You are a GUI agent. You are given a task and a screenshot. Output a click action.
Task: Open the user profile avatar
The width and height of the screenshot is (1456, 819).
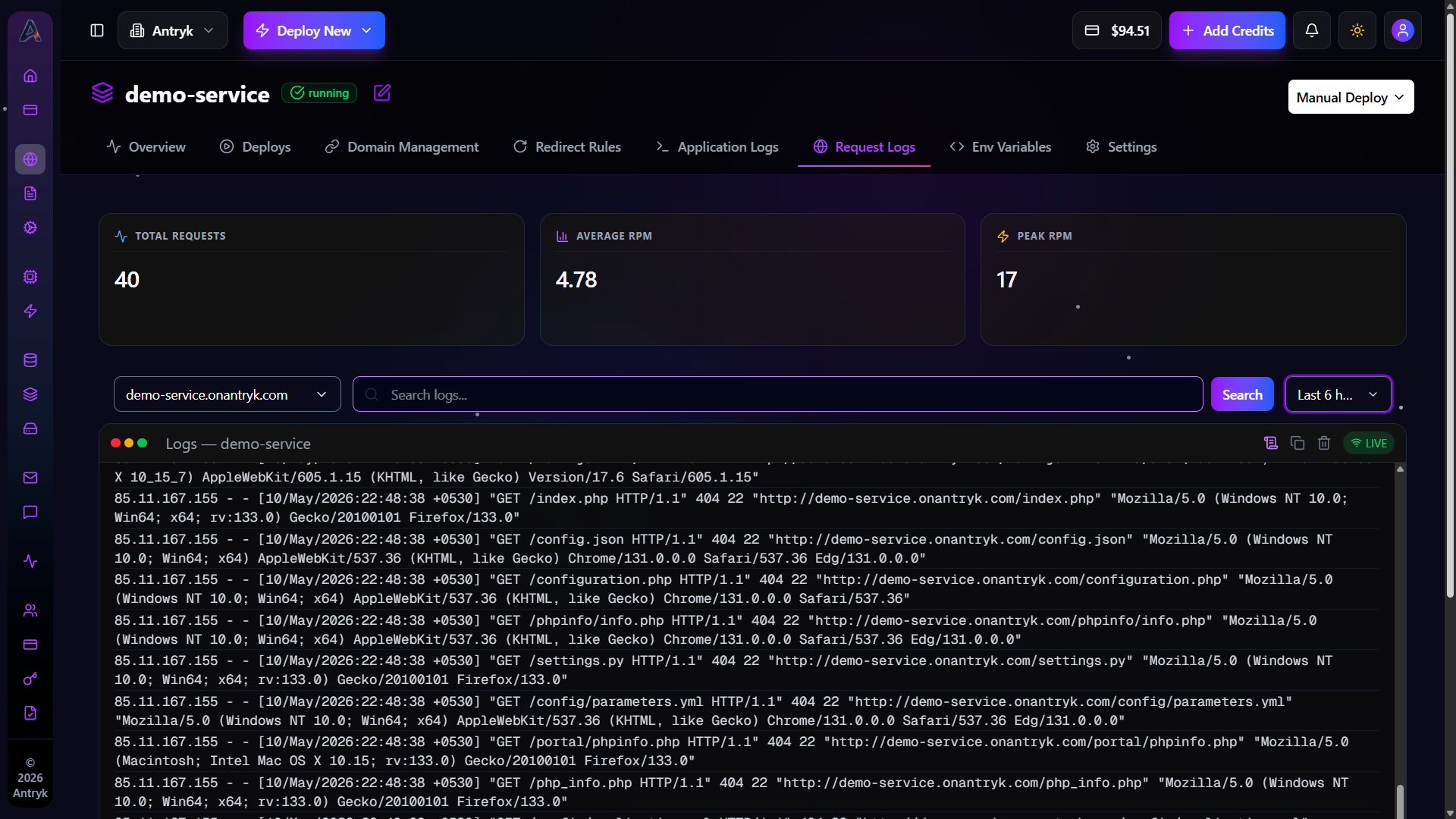click(x=1403, y=30)
